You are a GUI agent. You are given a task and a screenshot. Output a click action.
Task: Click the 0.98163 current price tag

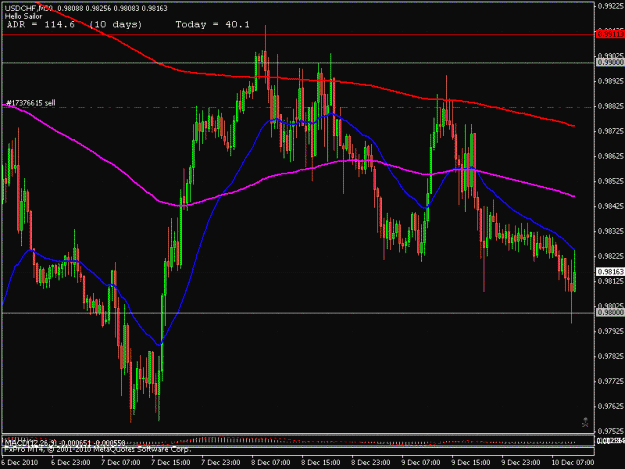[x=610, y=272]
